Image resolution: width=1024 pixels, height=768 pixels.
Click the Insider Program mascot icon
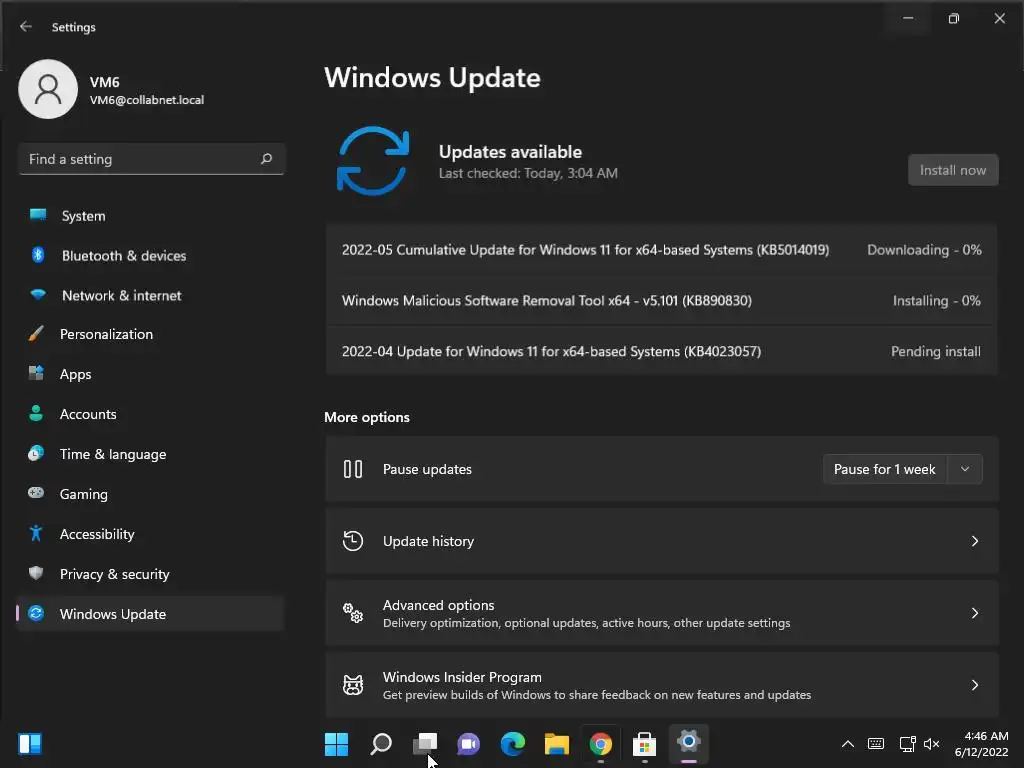pyautogui.click(x=353, y=684)
